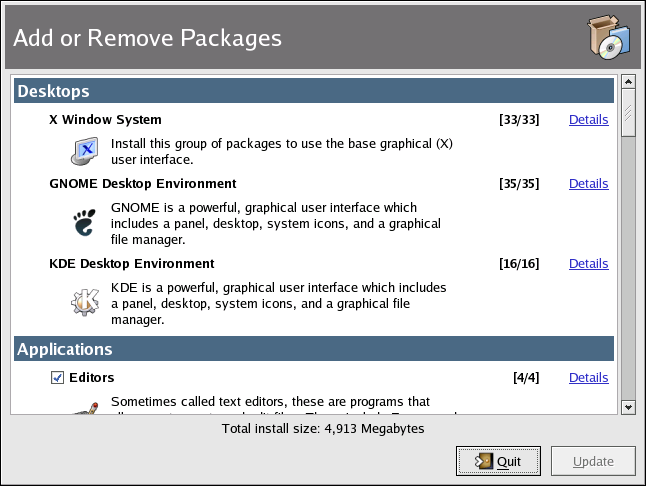
Task: Click the GNOME footprint icon
Action: click(x=85, y=222)
